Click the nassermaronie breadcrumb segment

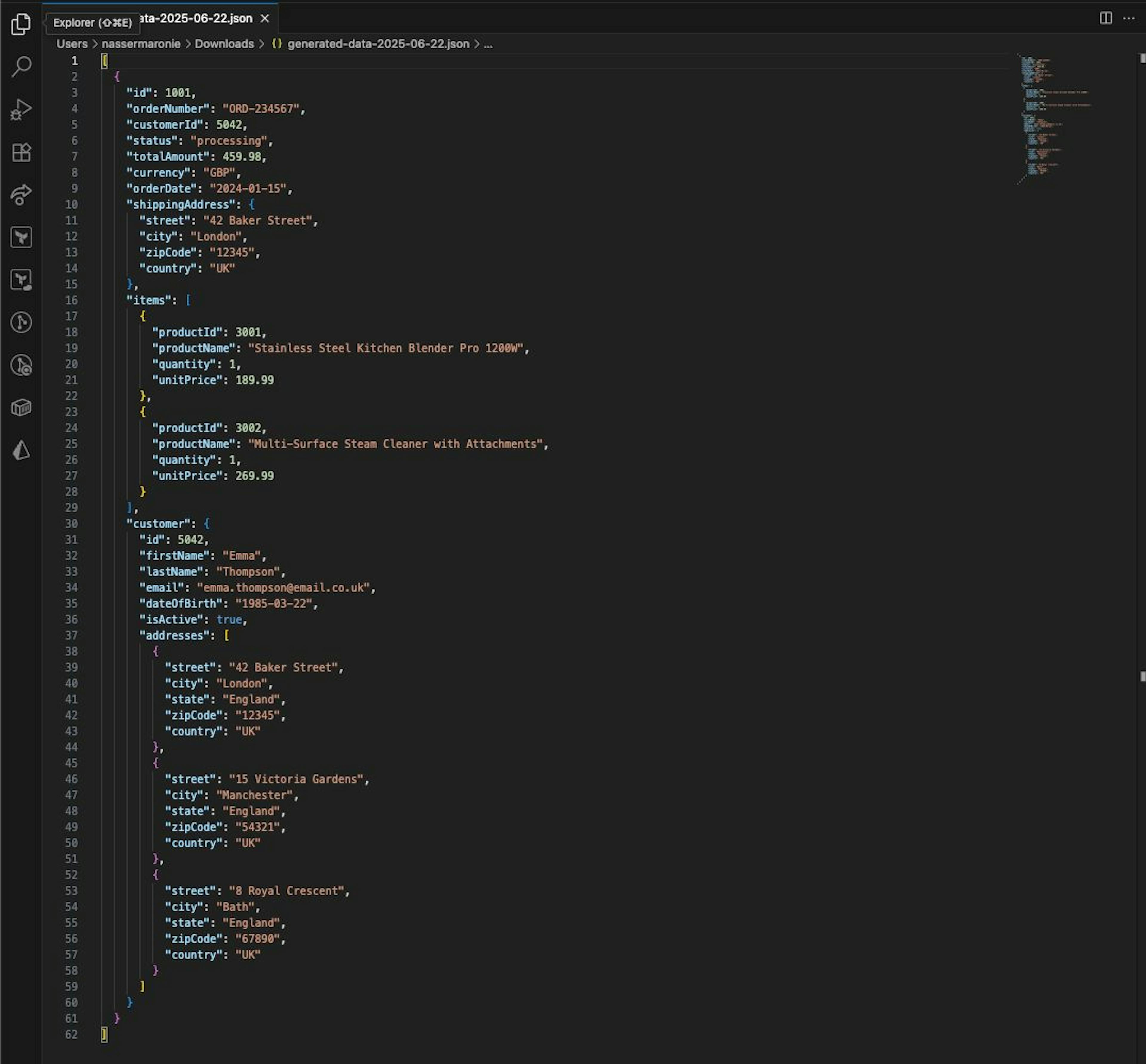point(141,44)
